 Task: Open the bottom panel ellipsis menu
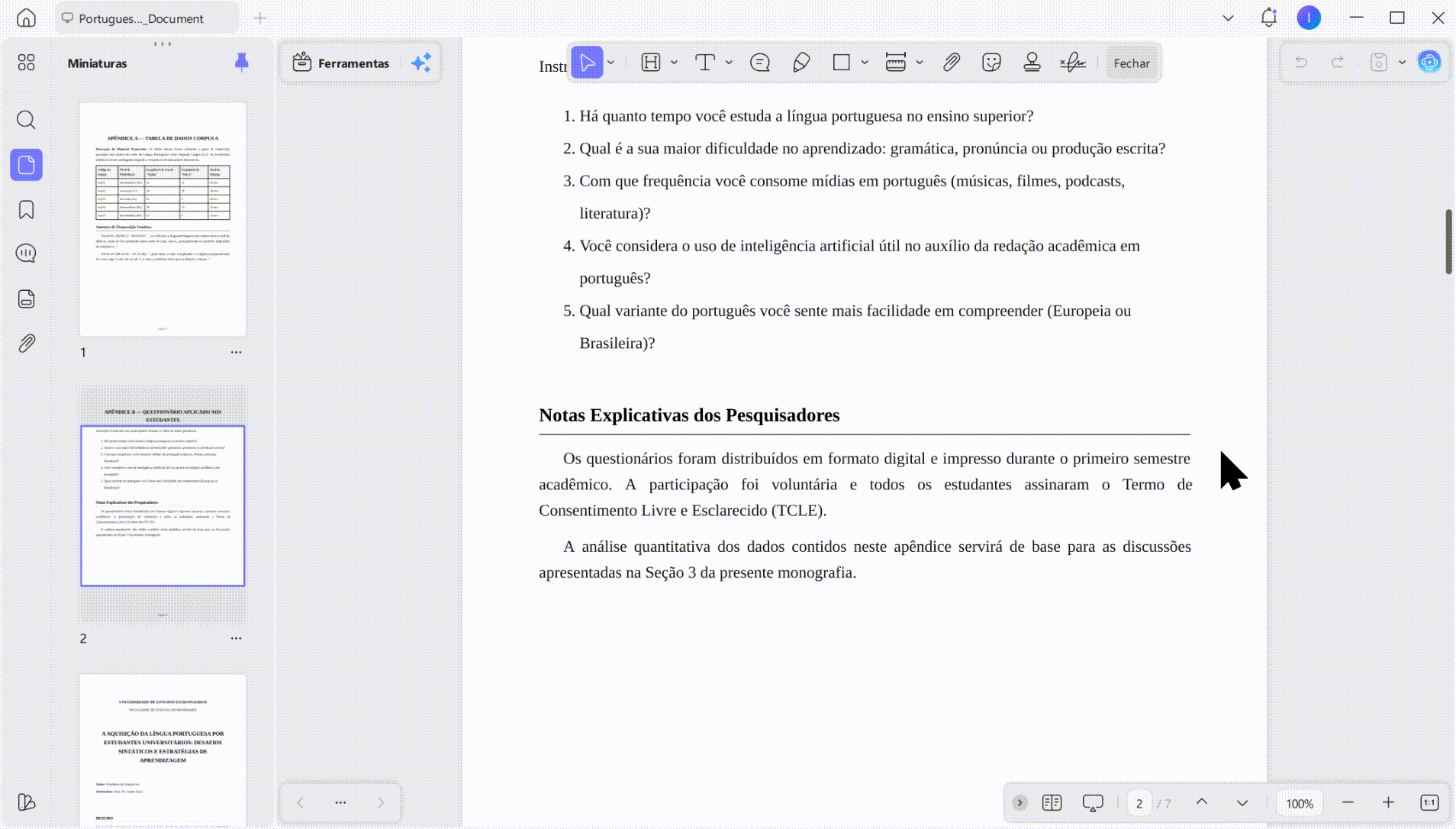point(341,802)
